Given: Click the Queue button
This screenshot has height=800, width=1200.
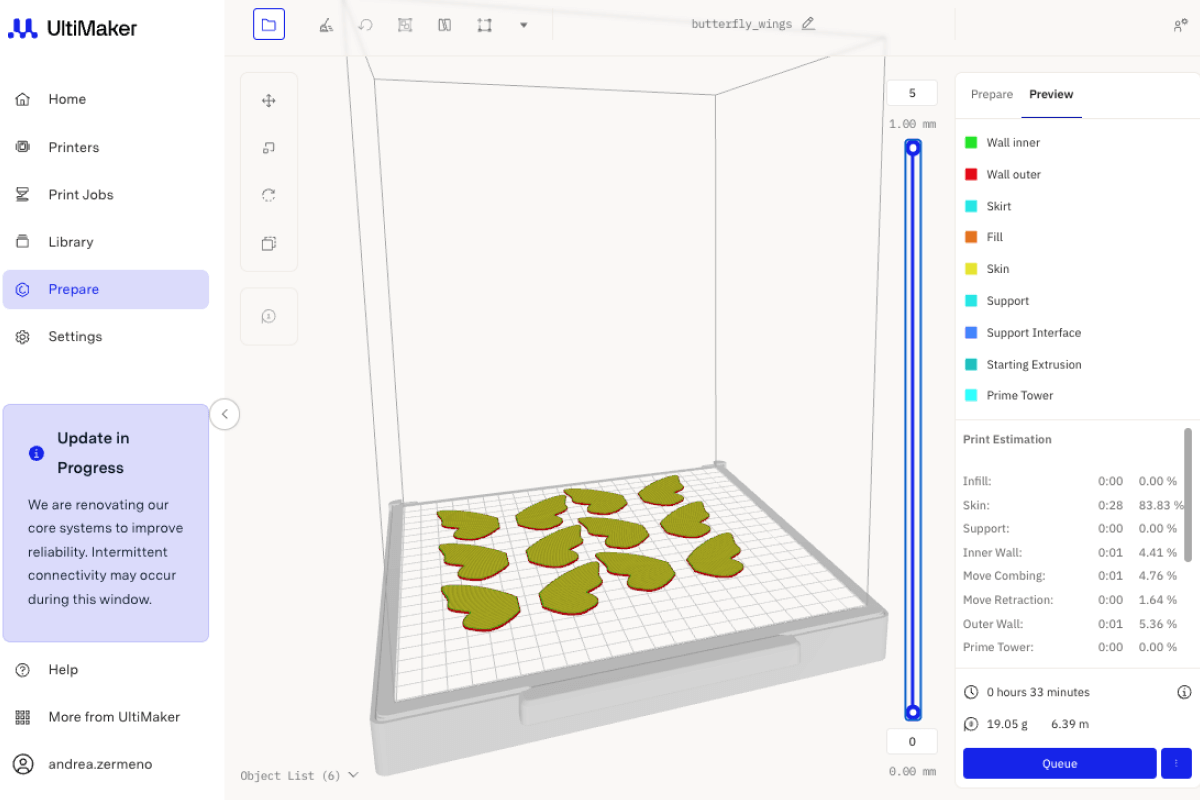Looking at the screenshot, I should pyautogui.click(x=1059, y=763).
